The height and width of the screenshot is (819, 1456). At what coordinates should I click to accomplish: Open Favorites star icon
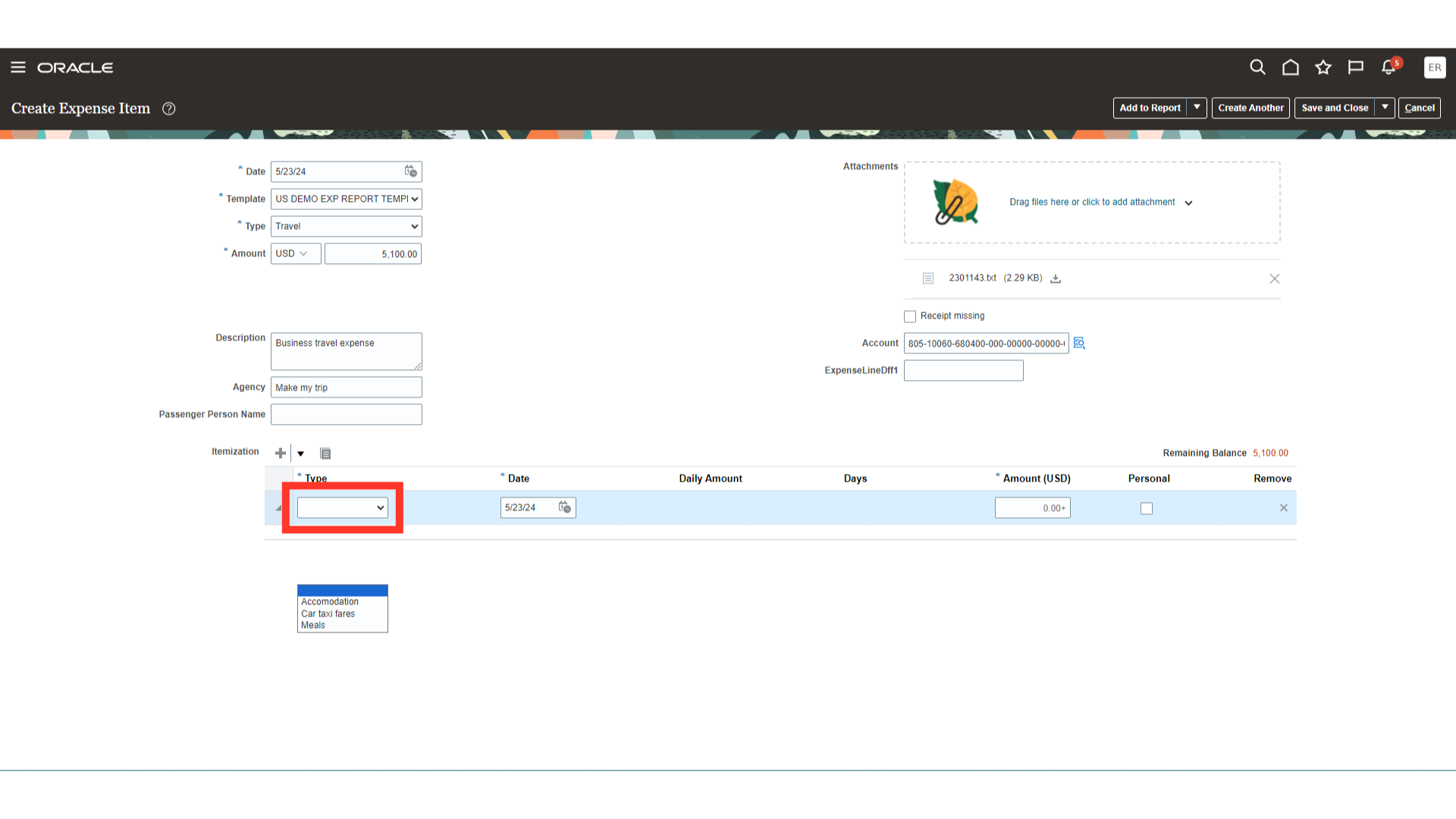1323,67
